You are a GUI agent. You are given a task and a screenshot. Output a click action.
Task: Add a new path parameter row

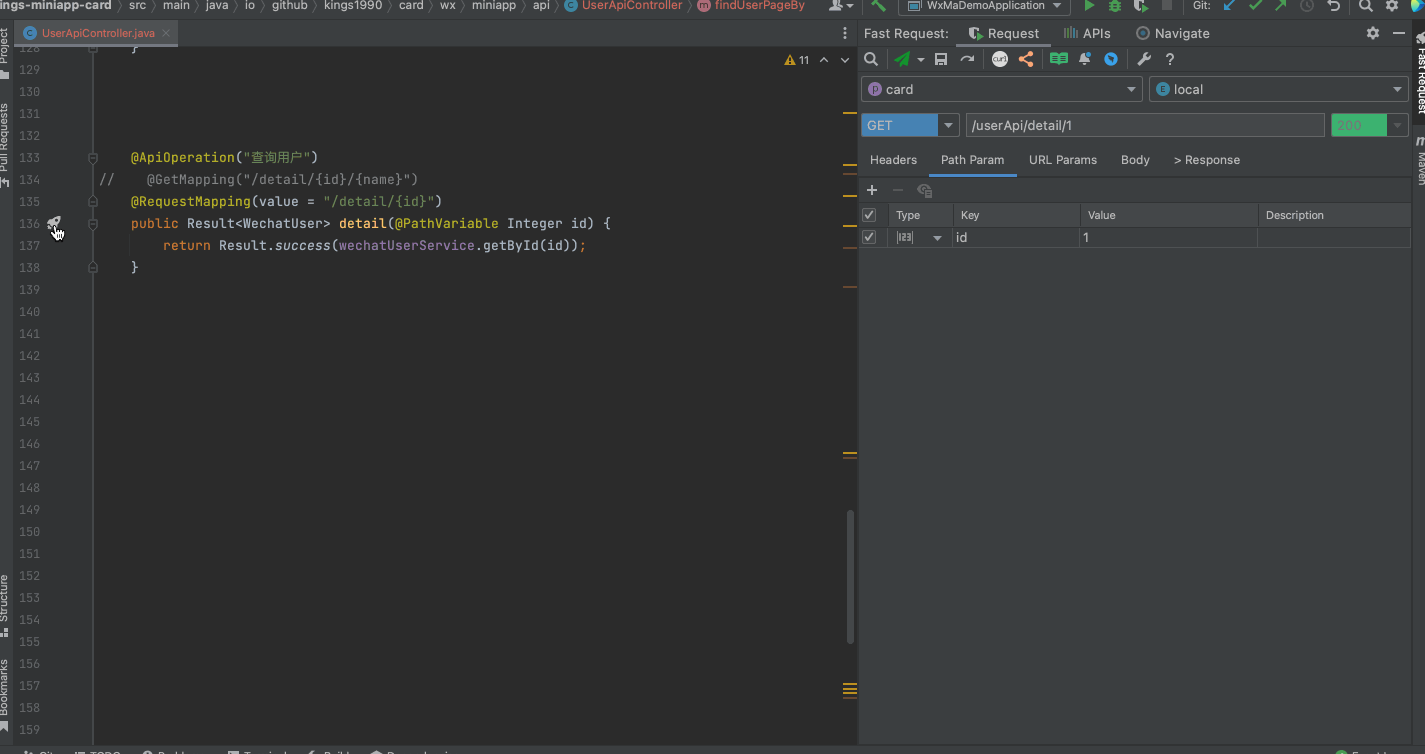pyautogui.click(x=872, y=190)
